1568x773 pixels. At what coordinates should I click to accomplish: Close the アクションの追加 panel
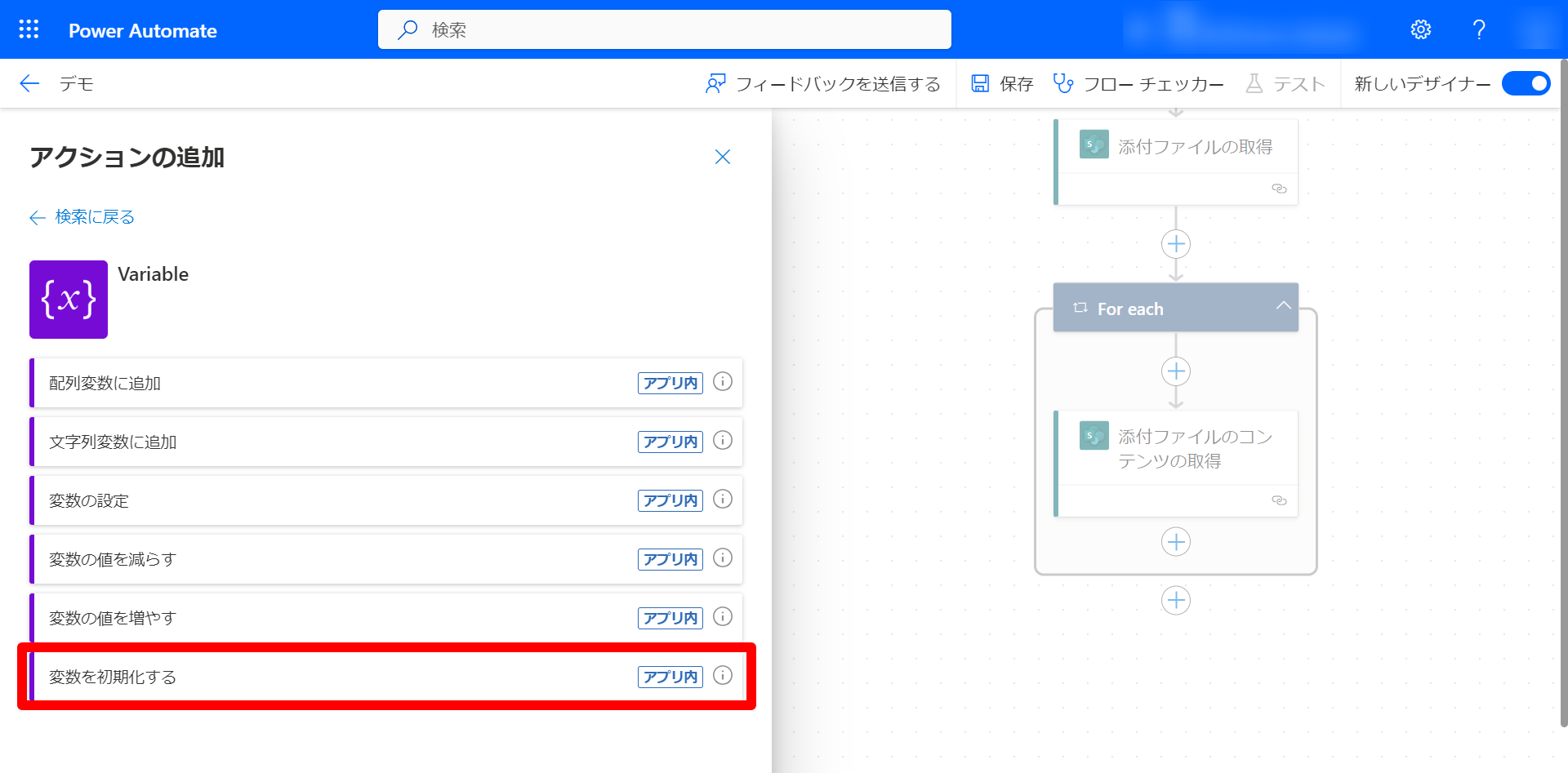[722, 157]
